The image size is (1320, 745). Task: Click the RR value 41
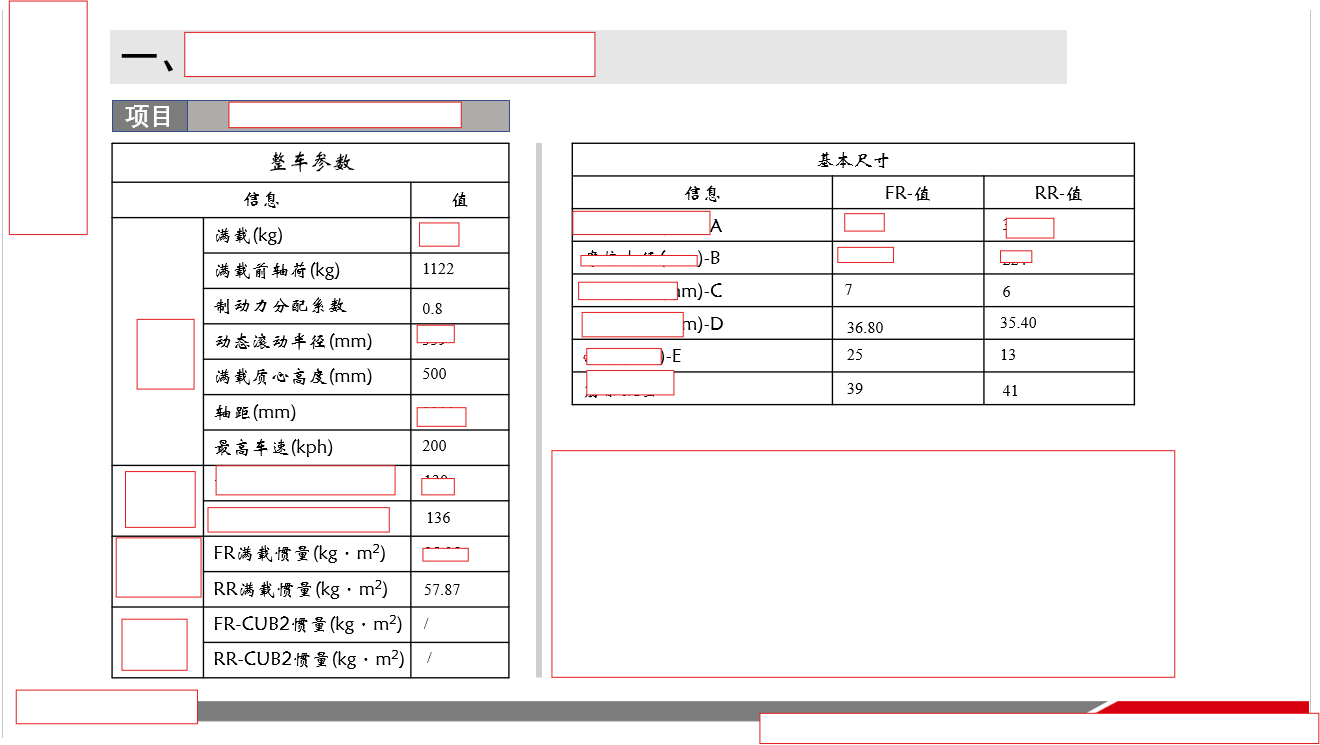pyautogui.click(x=1010, y=391)
